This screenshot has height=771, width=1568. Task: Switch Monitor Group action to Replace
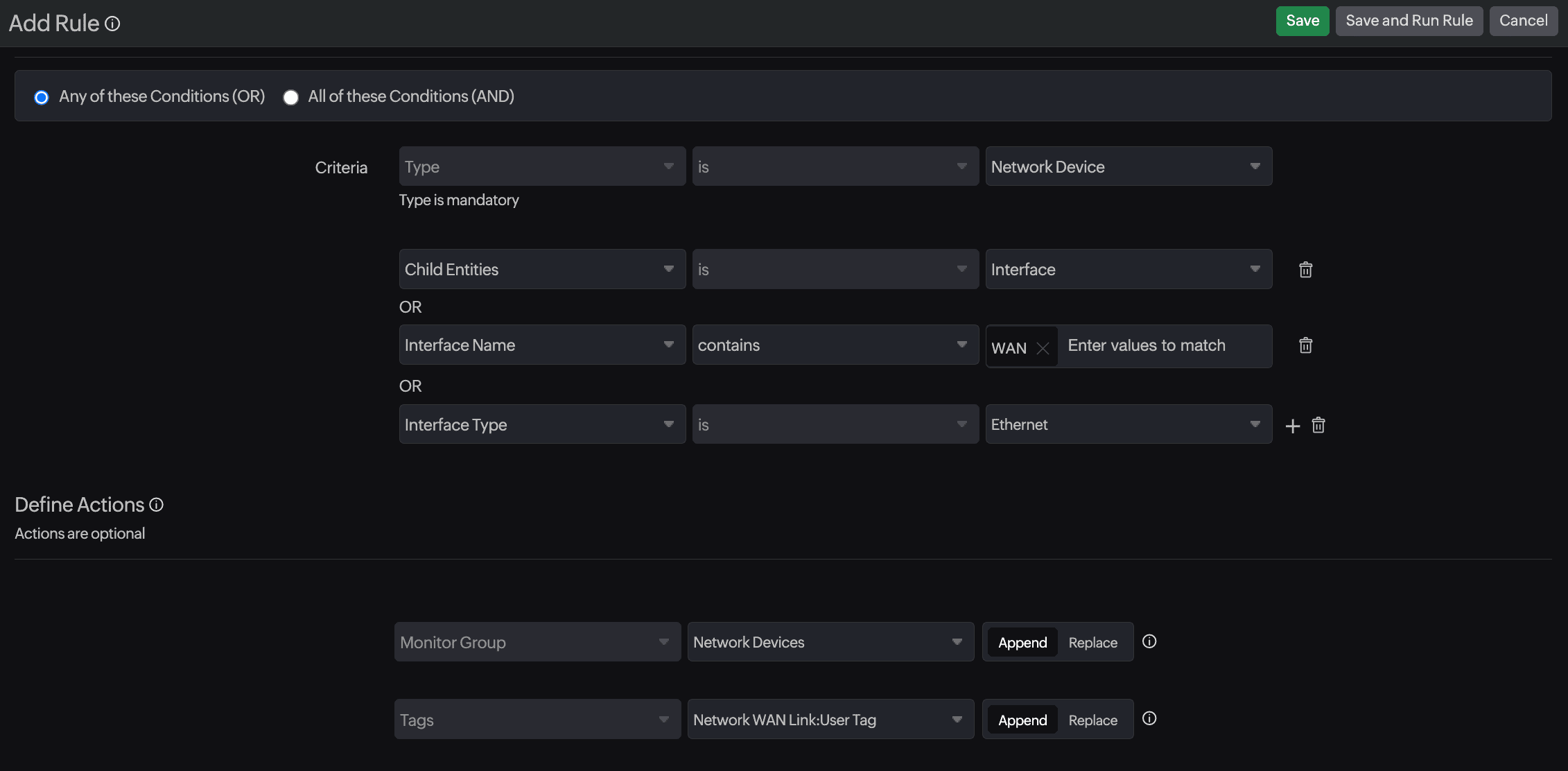[x=1092, y=642]
